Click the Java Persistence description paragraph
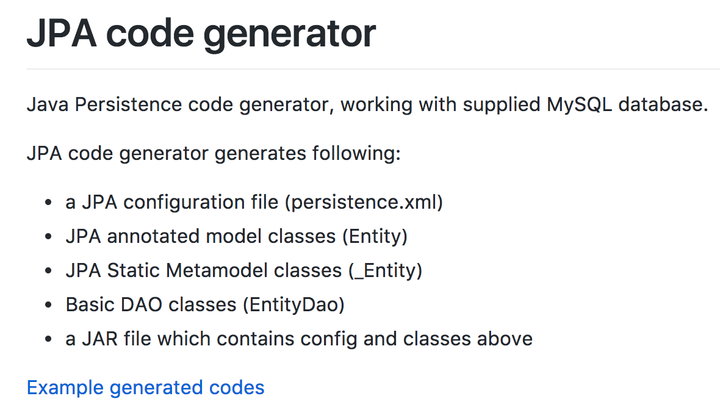720x415 pixels. (367, 105)
